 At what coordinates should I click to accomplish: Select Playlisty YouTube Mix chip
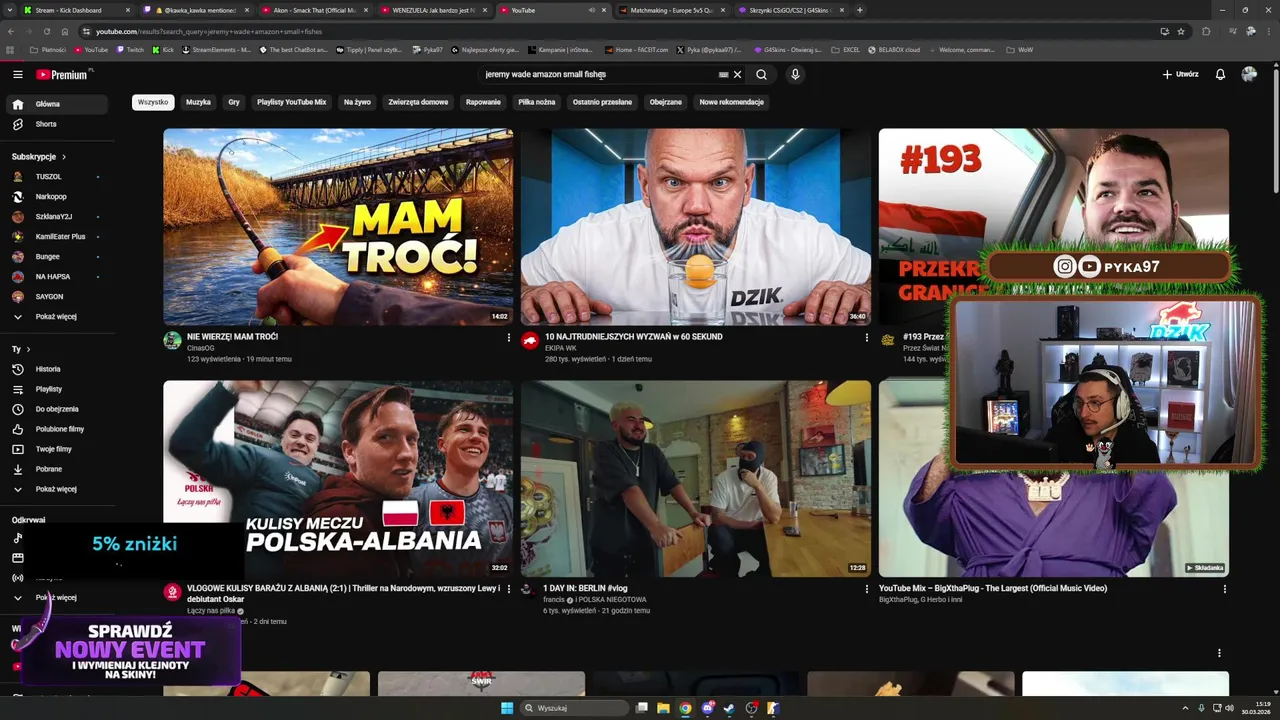coord(291,102)
